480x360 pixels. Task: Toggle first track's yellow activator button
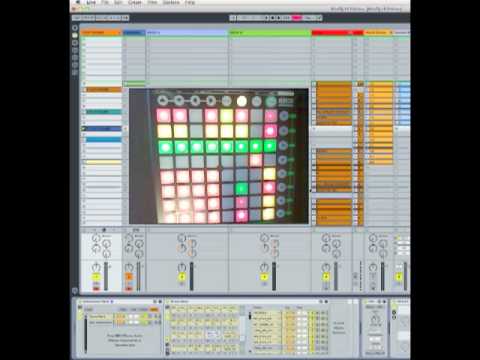click(x=96, y=277)
